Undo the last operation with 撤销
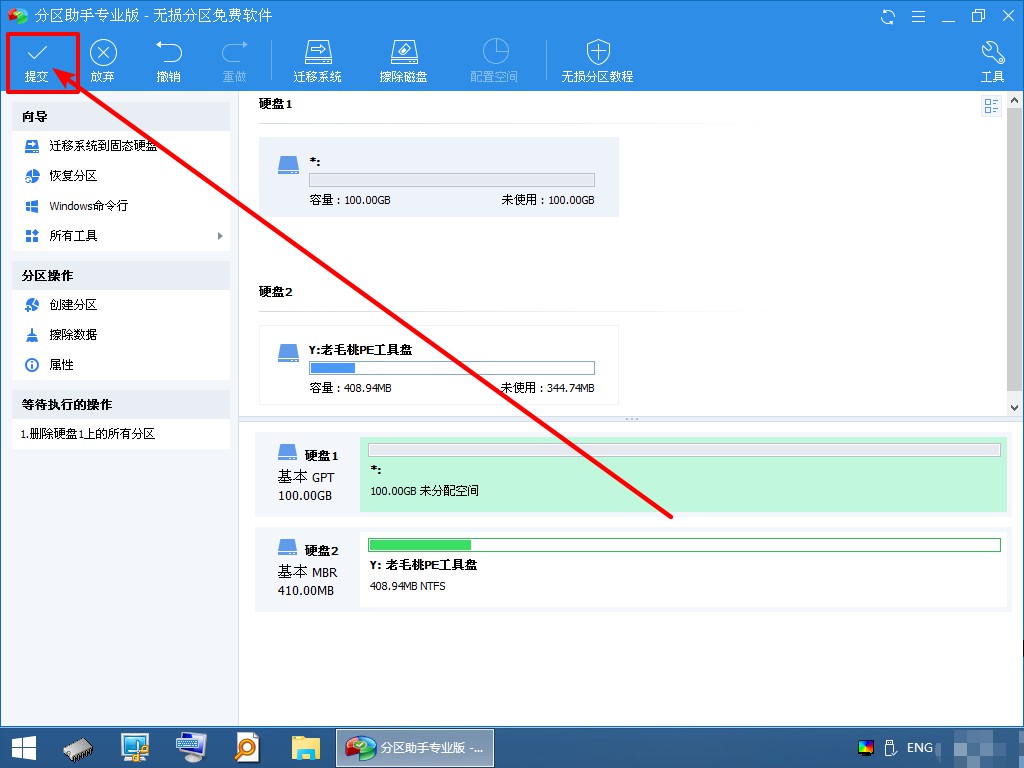 (x=168, y=61)
